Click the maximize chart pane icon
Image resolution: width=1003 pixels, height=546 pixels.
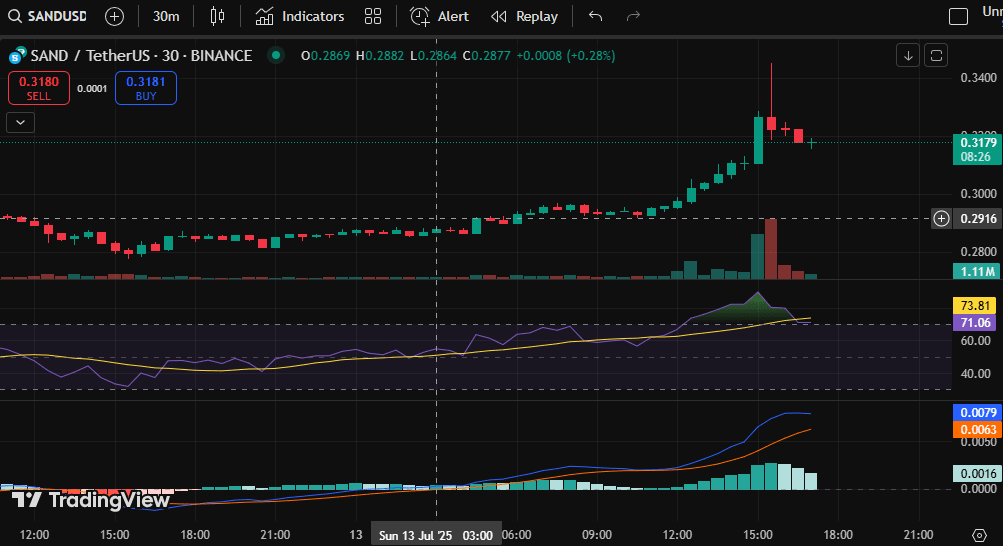(936, 56)
